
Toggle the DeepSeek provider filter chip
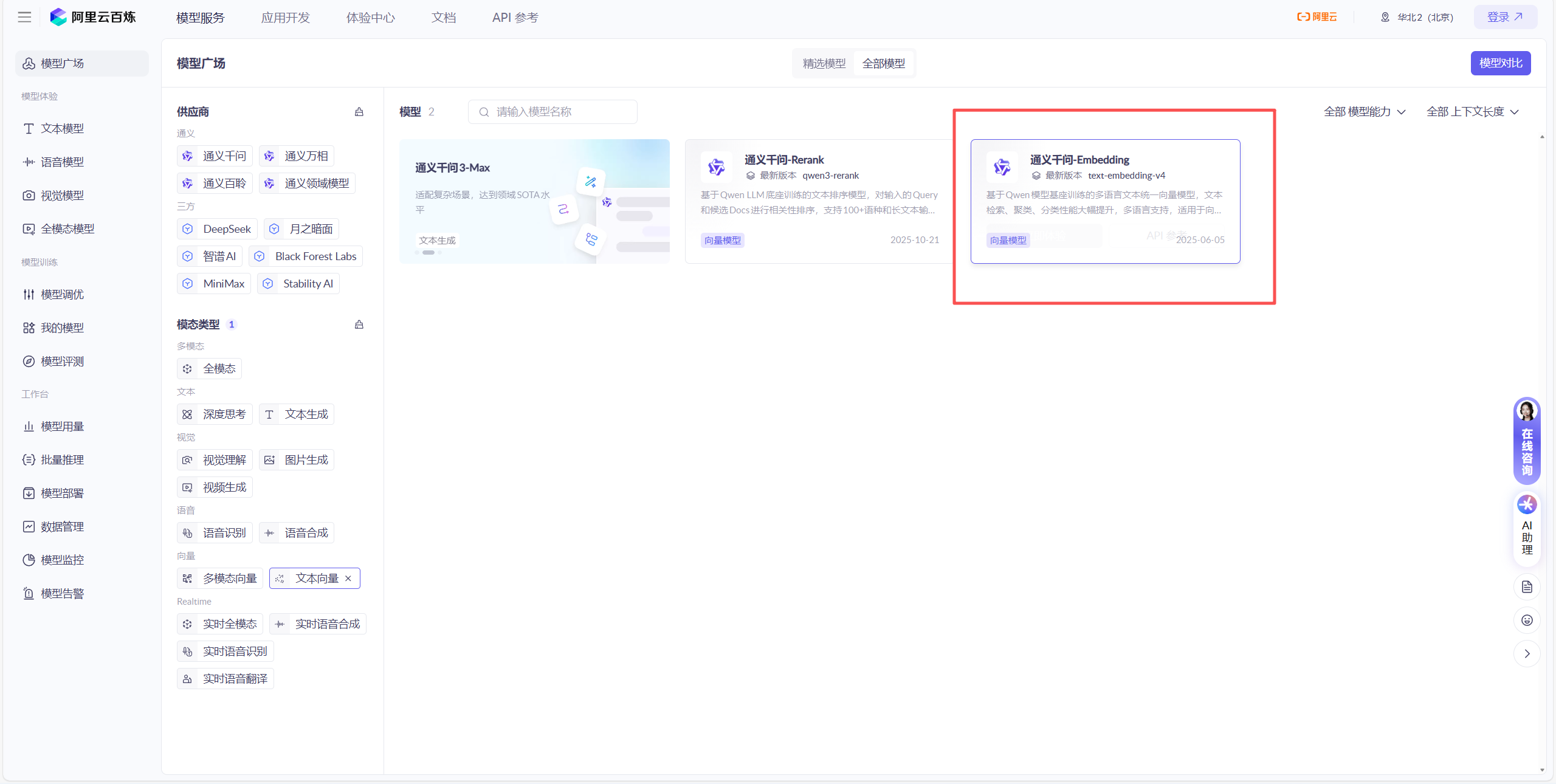(x=217, y=229)
